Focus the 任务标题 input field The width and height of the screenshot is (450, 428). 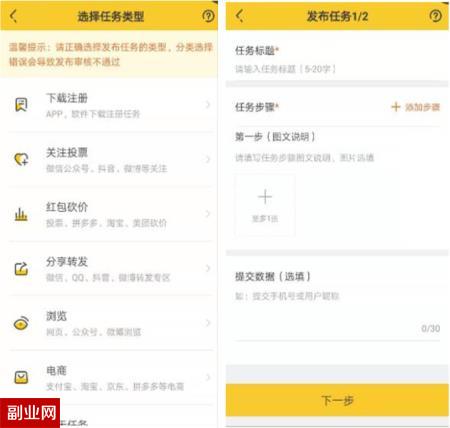pyautogui.click(x=337, y=69)
